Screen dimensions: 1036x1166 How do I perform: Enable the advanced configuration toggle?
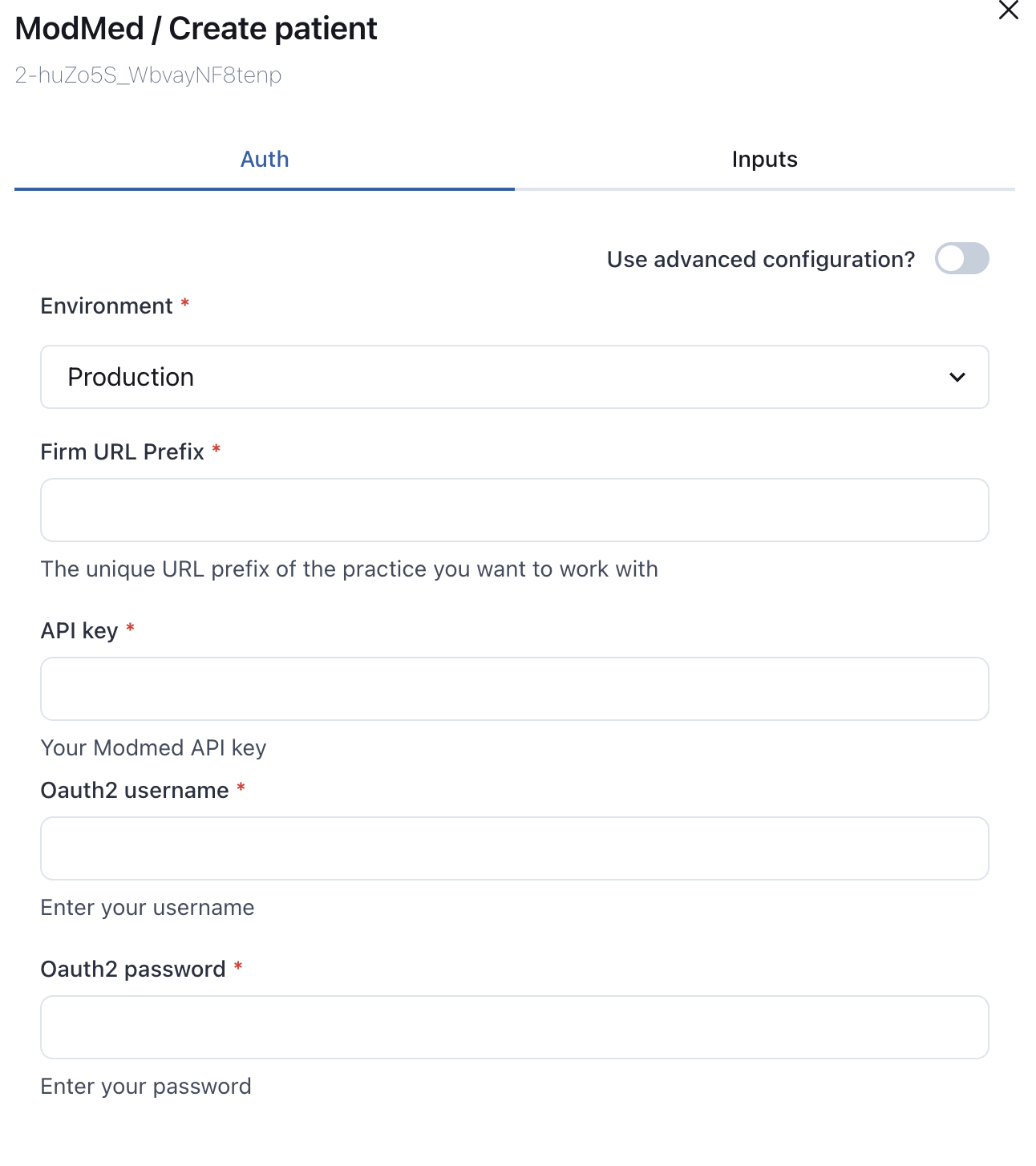[962, 258]
